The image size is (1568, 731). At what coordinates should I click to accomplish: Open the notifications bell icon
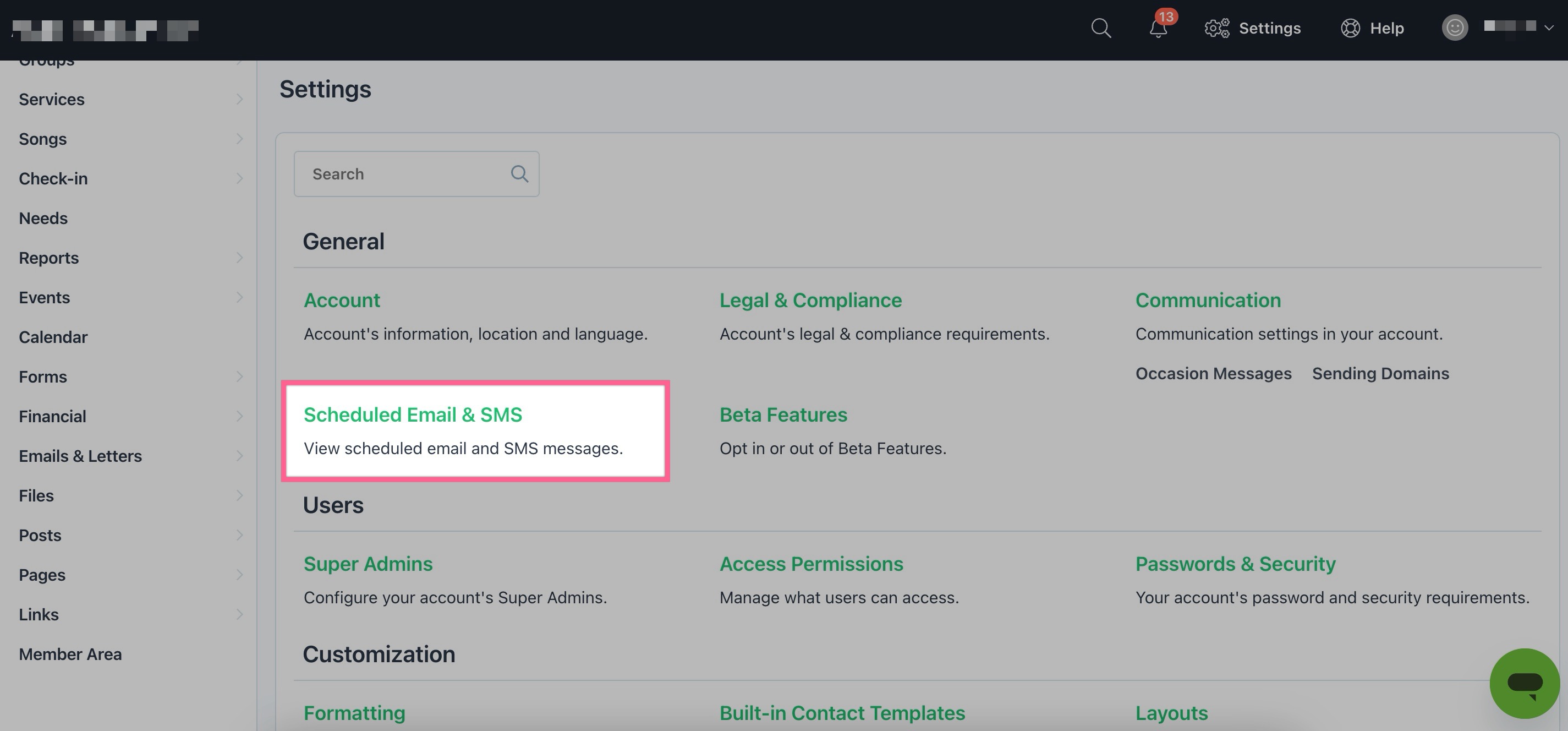1158,28
